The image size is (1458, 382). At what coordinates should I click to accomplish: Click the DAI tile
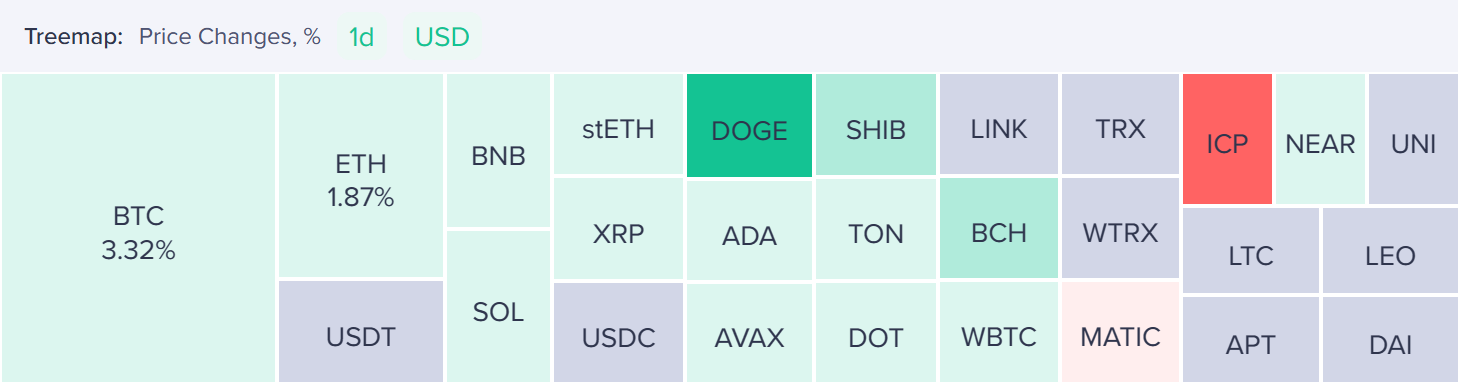(1390, 339)
